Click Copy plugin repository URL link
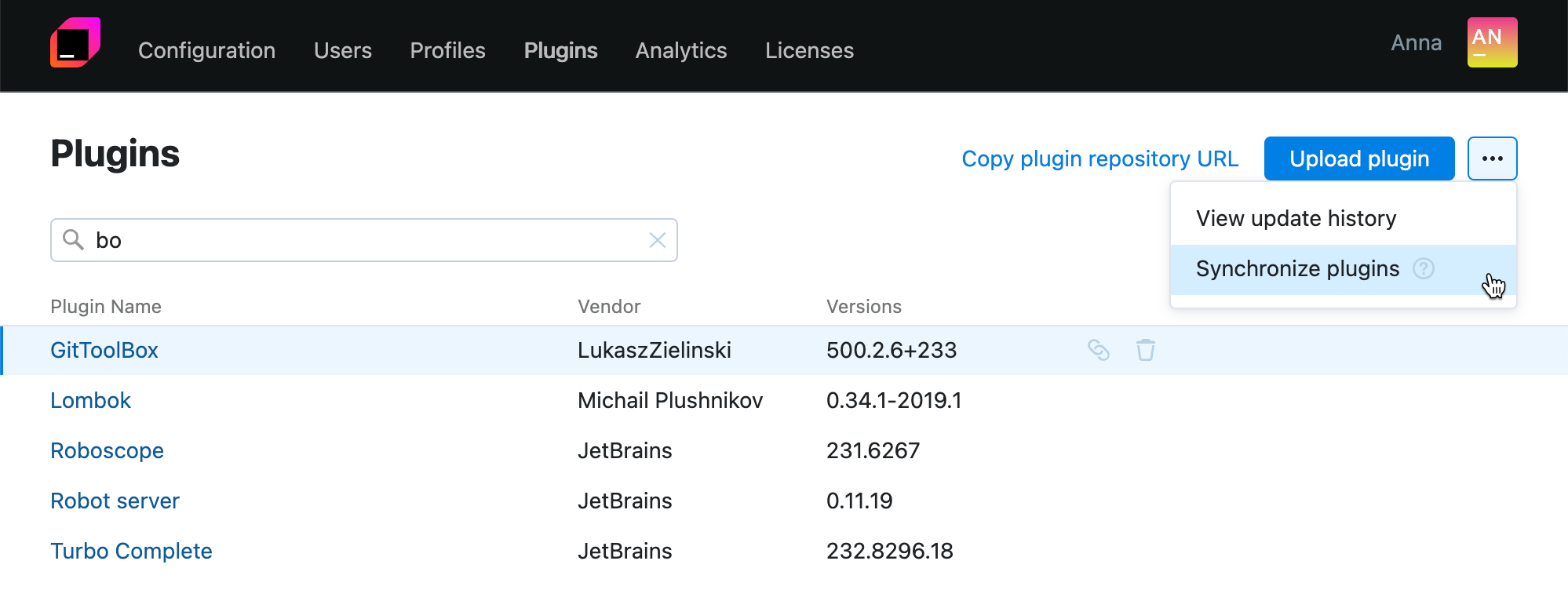The width and height of the screenshot is (1568, 590). point(1099,158)
